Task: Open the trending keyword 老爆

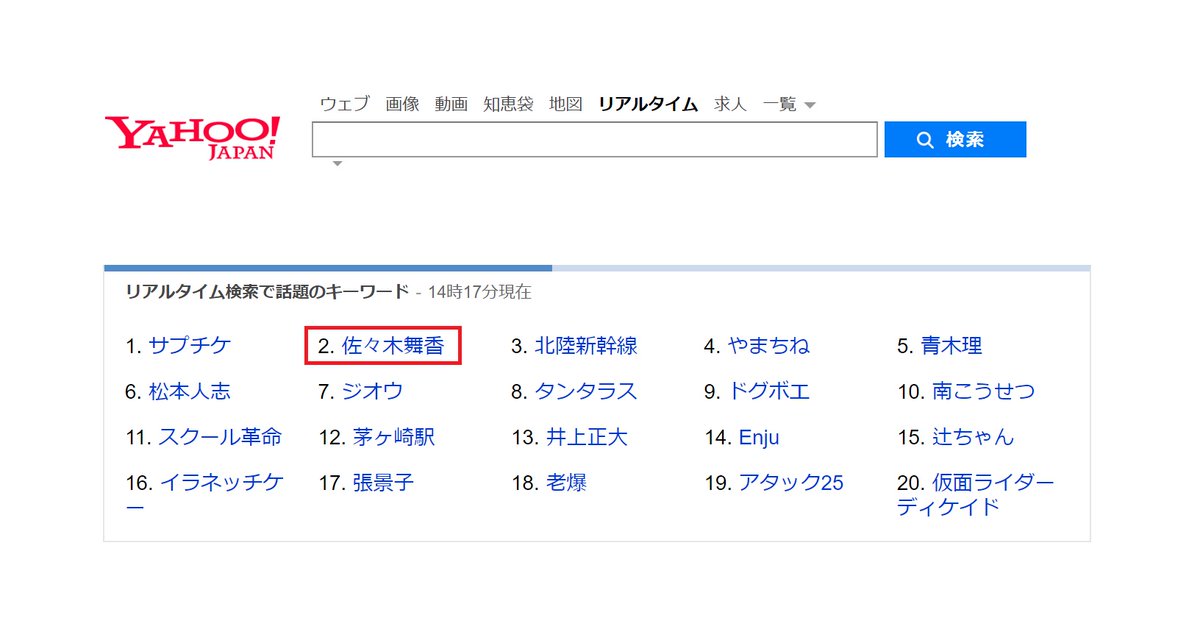Action: (566, 484)
